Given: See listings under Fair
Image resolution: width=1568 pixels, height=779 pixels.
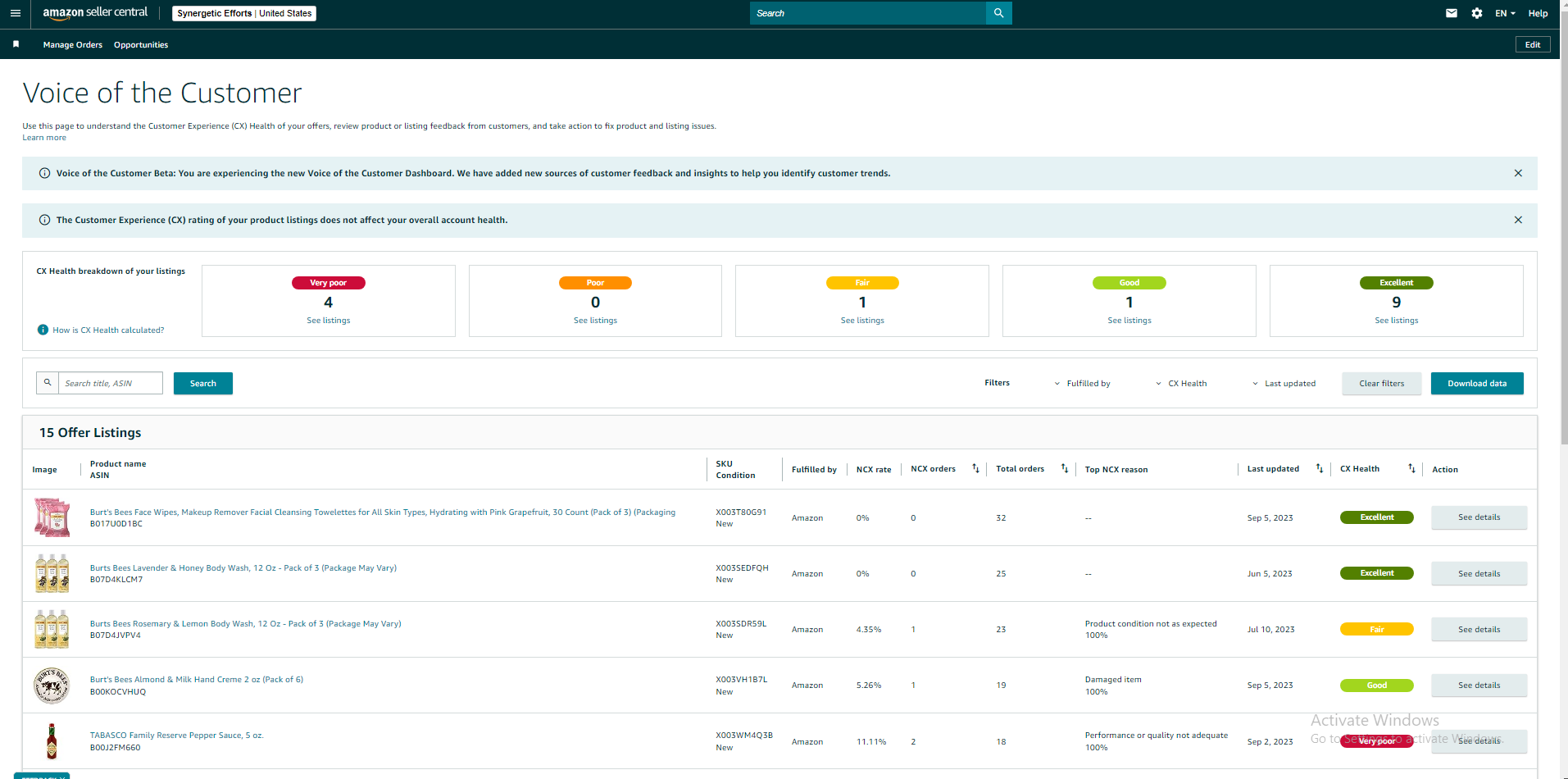Looking at the screenshot, I should 862,321.
